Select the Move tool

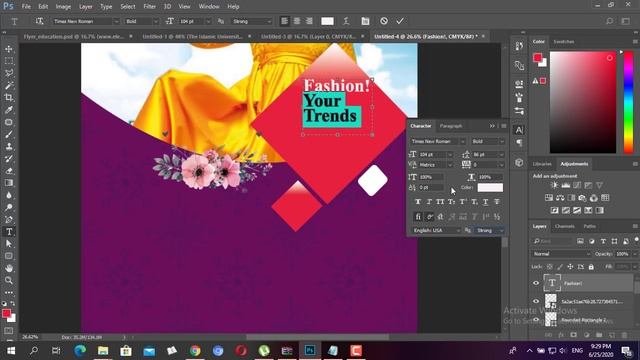(x=9, y=49)
